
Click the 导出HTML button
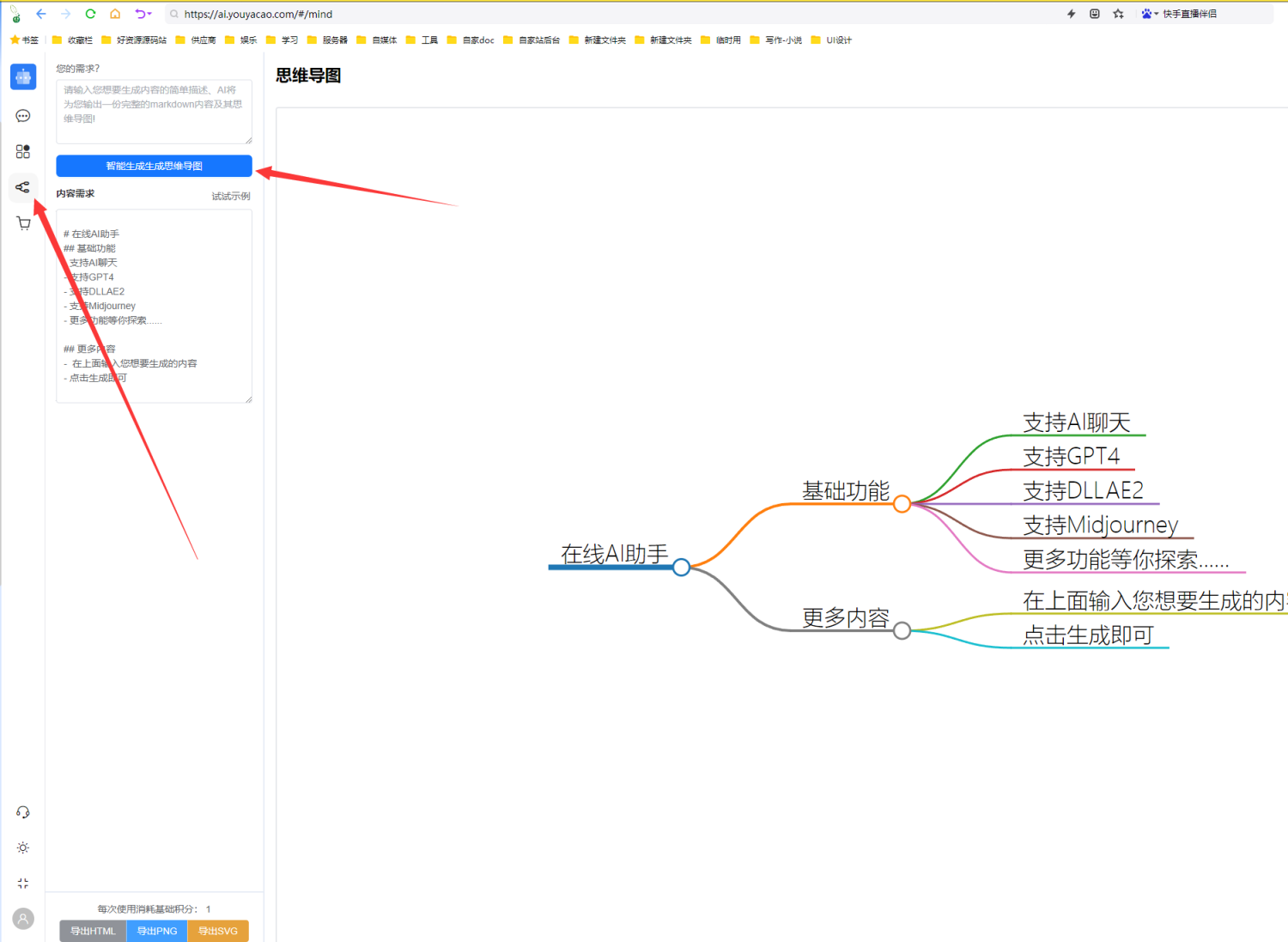pos(93,931)
